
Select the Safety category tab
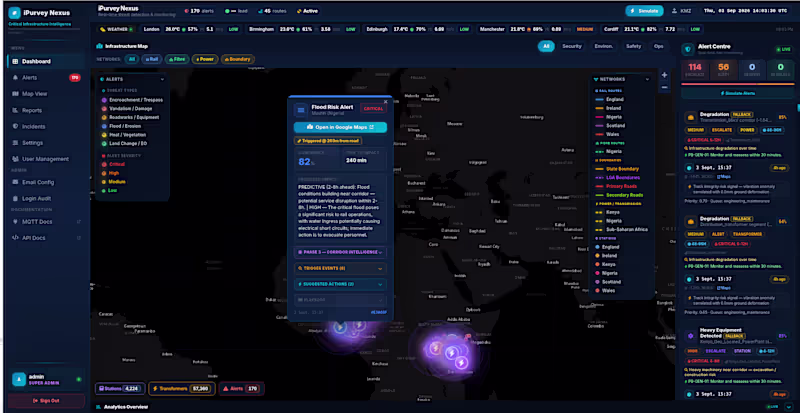pyautogui.click(x=633, y=46)
